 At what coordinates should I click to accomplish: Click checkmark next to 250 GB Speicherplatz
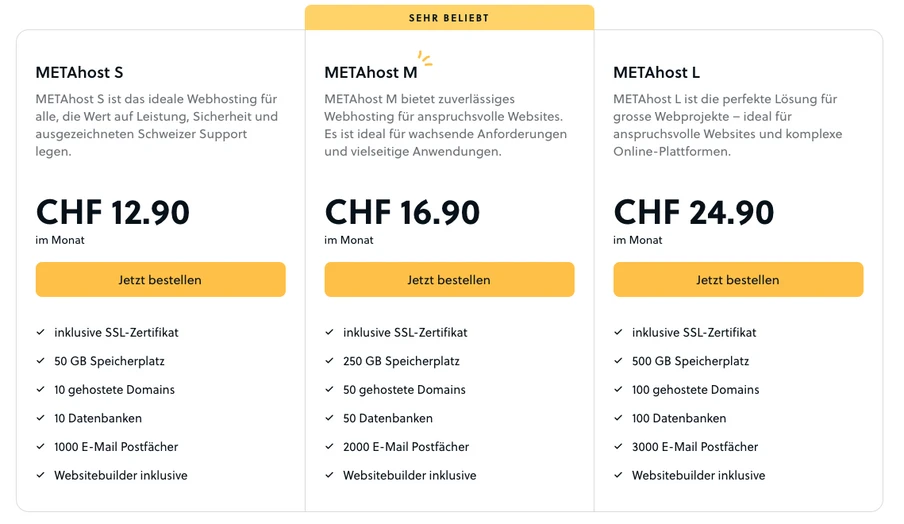click(329, 361)
